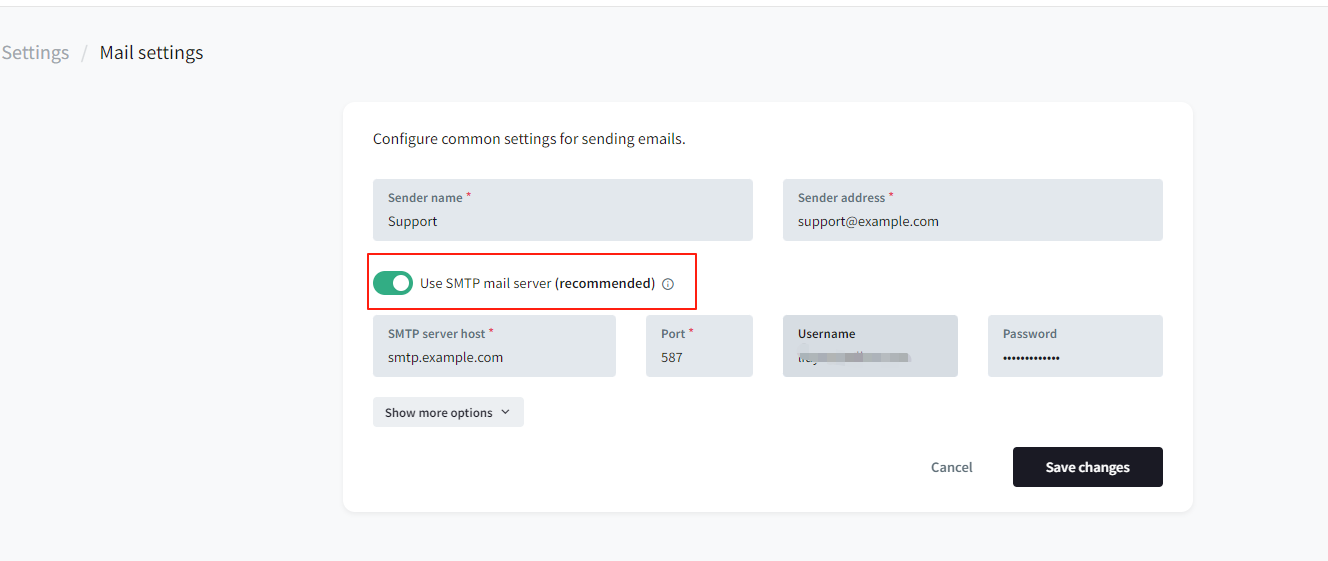Click the breadcrumb slash separator
Screen dimensions: 1328x561
coord(85,53)
